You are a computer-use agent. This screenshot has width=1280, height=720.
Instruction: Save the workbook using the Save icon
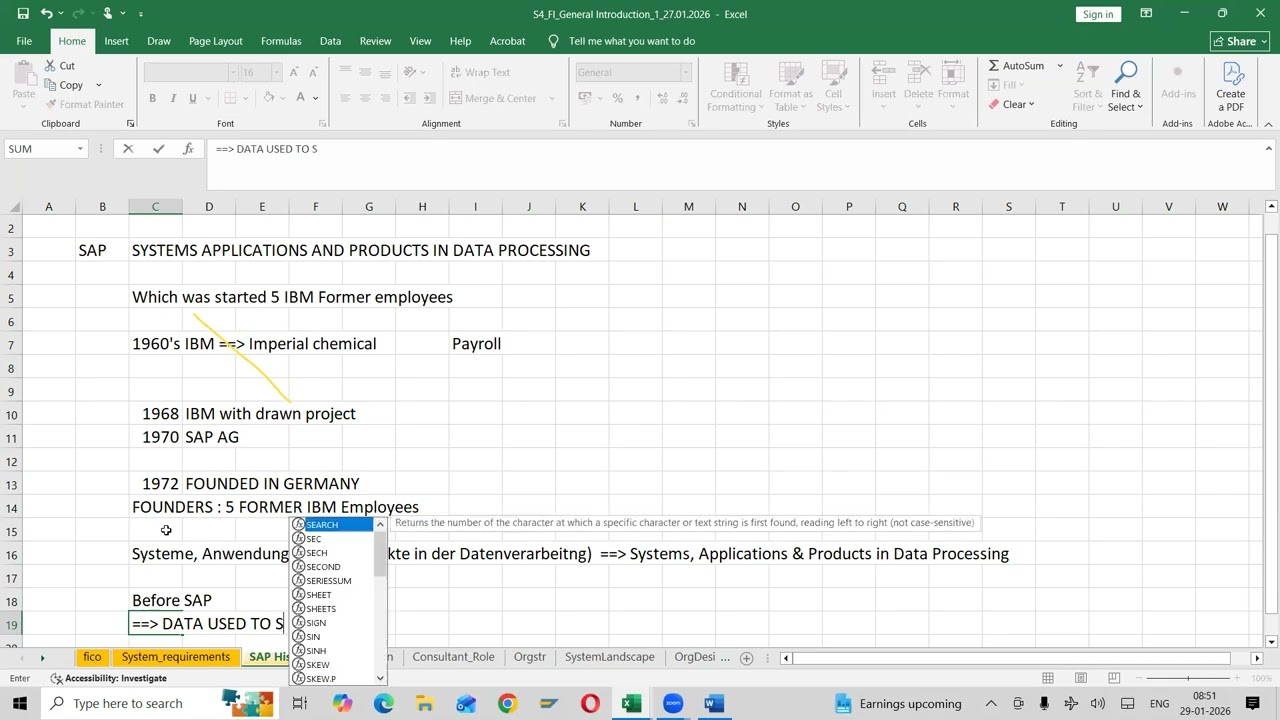[23, 14]
